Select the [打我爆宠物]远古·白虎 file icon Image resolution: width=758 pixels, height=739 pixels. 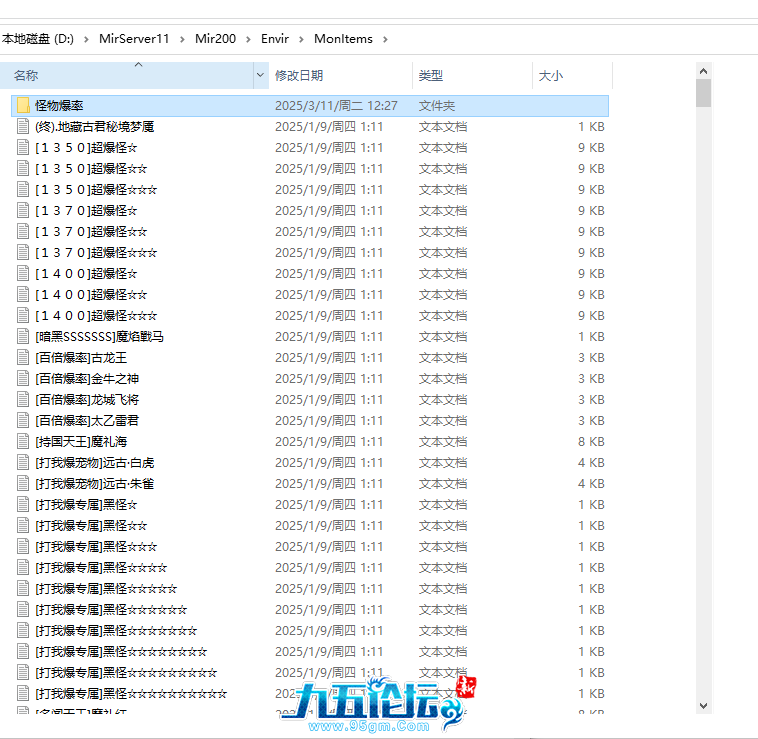(23, 462)
